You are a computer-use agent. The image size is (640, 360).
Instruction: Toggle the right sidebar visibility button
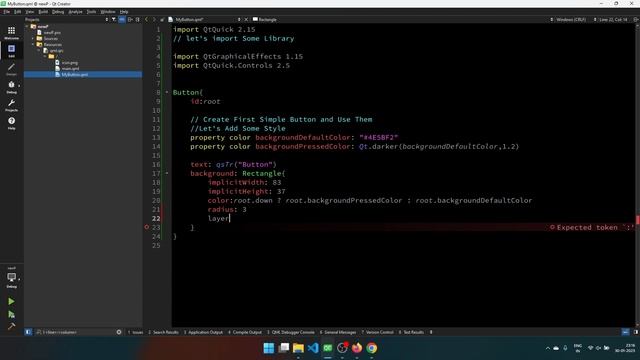tap(636, 332)
